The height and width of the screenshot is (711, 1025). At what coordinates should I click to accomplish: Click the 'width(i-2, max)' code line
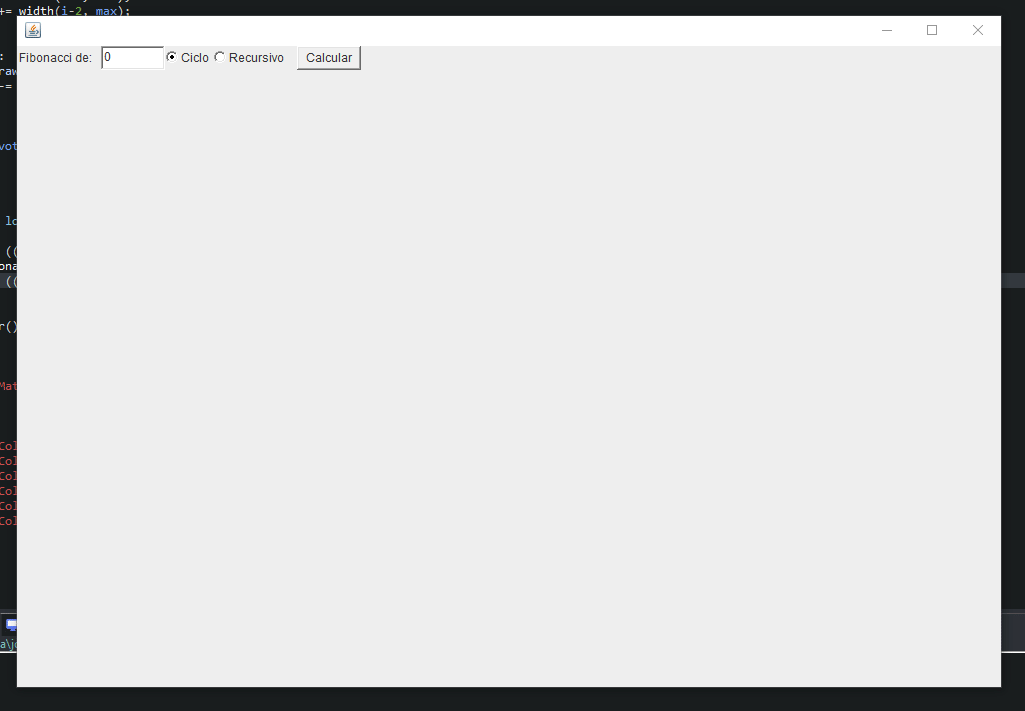[x=65, y=11]
